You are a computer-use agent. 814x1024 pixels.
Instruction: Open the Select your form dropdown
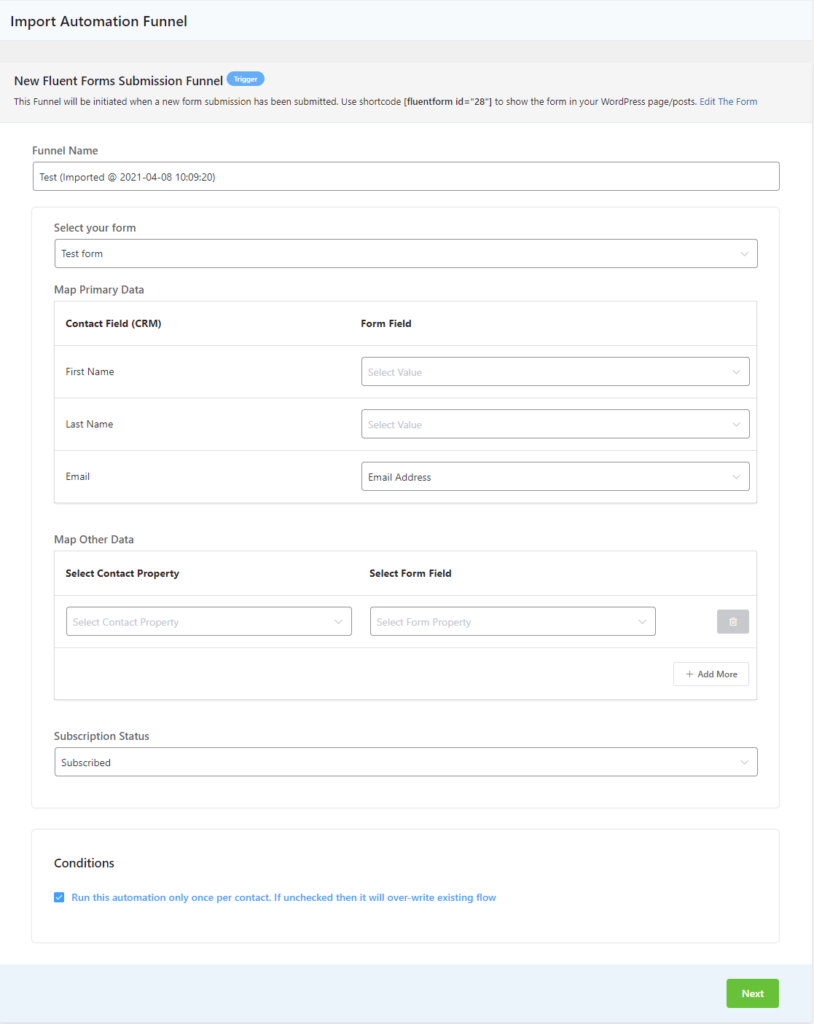pos(406,253)
